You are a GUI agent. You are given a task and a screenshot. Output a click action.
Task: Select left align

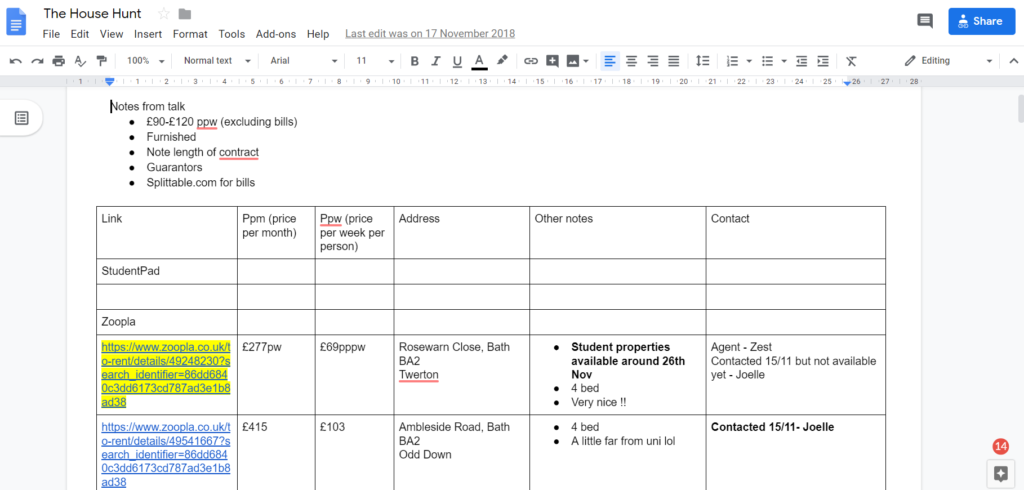tap(609, 61)
